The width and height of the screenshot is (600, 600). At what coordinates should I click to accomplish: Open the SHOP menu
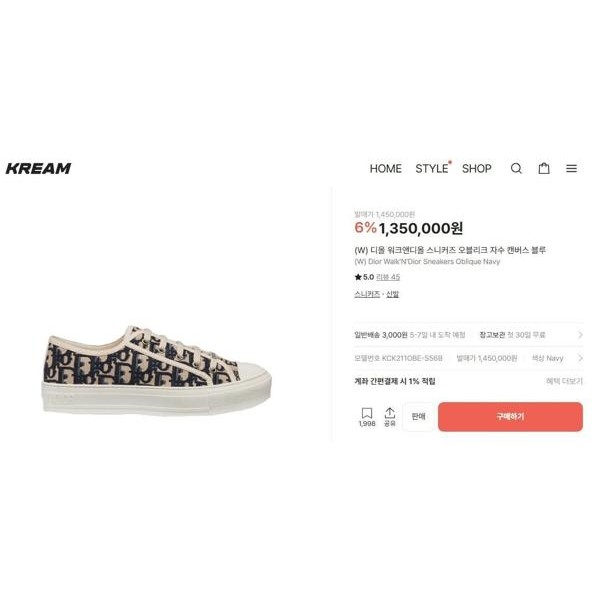coord(476,168)
